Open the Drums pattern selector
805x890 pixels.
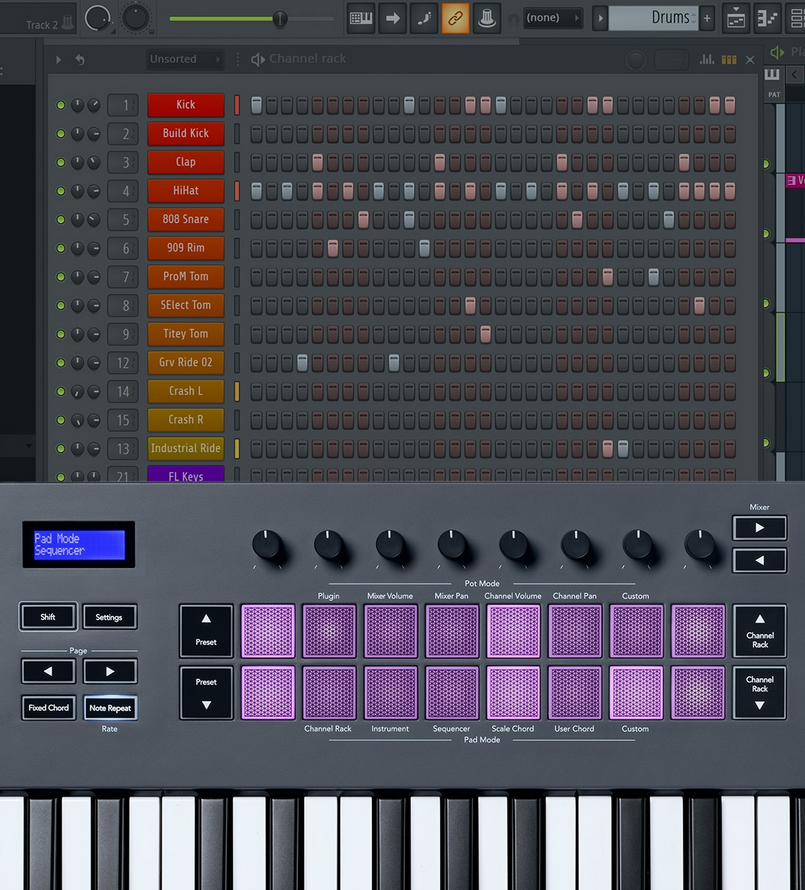[653, 18]
